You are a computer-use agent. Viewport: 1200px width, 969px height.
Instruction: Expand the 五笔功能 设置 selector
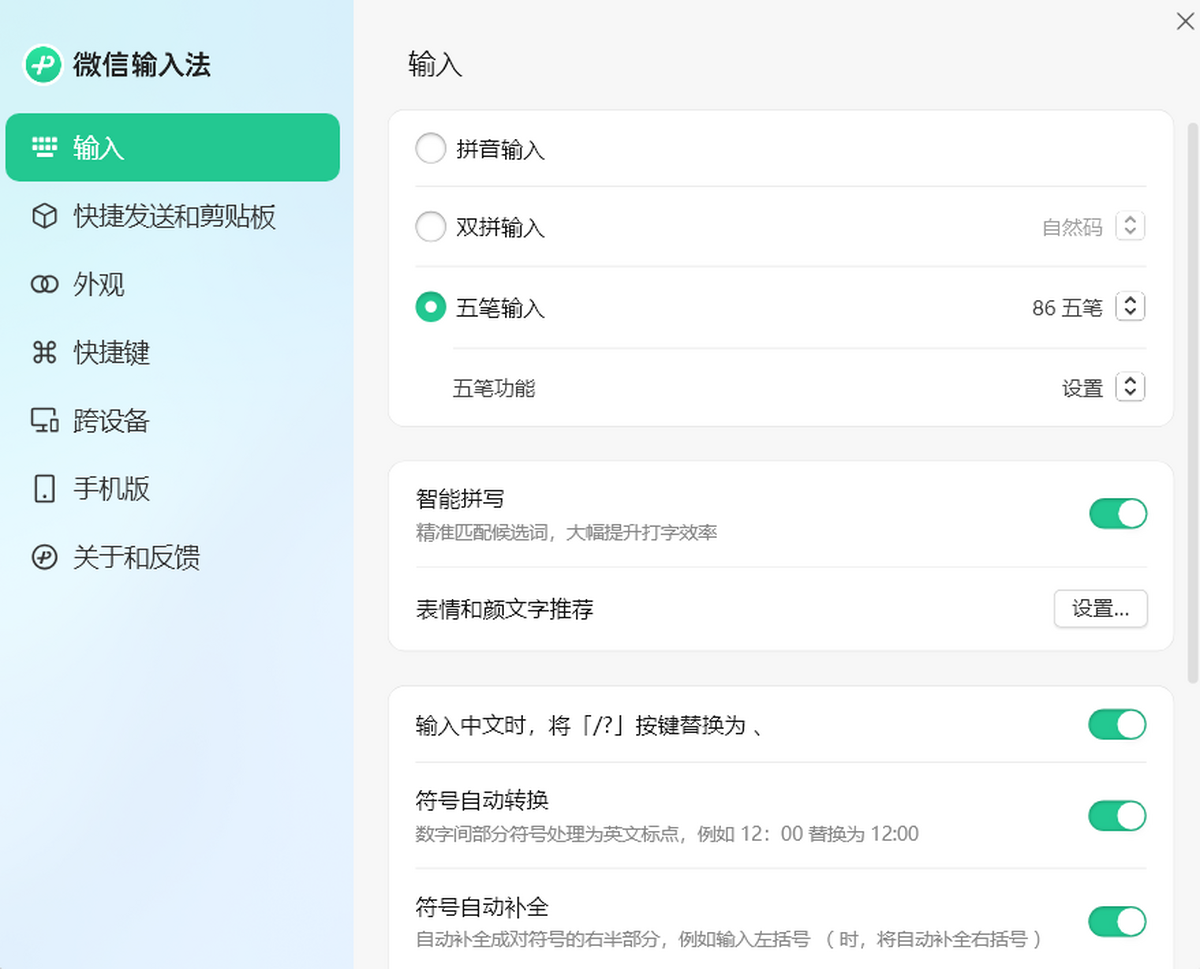point(1130,387)
